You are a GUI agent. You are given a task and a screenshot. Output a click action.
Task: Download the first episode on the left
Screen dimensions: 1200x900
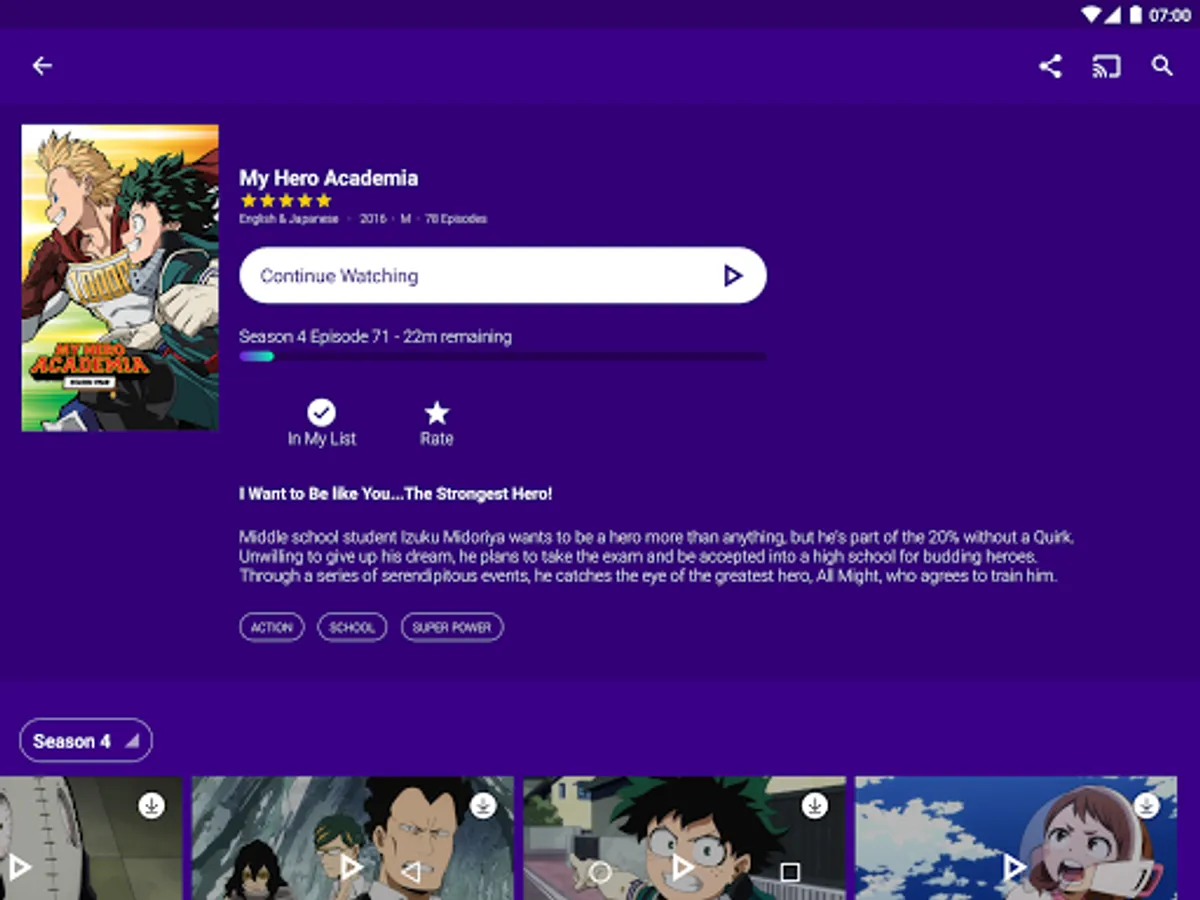coord(151,805)
